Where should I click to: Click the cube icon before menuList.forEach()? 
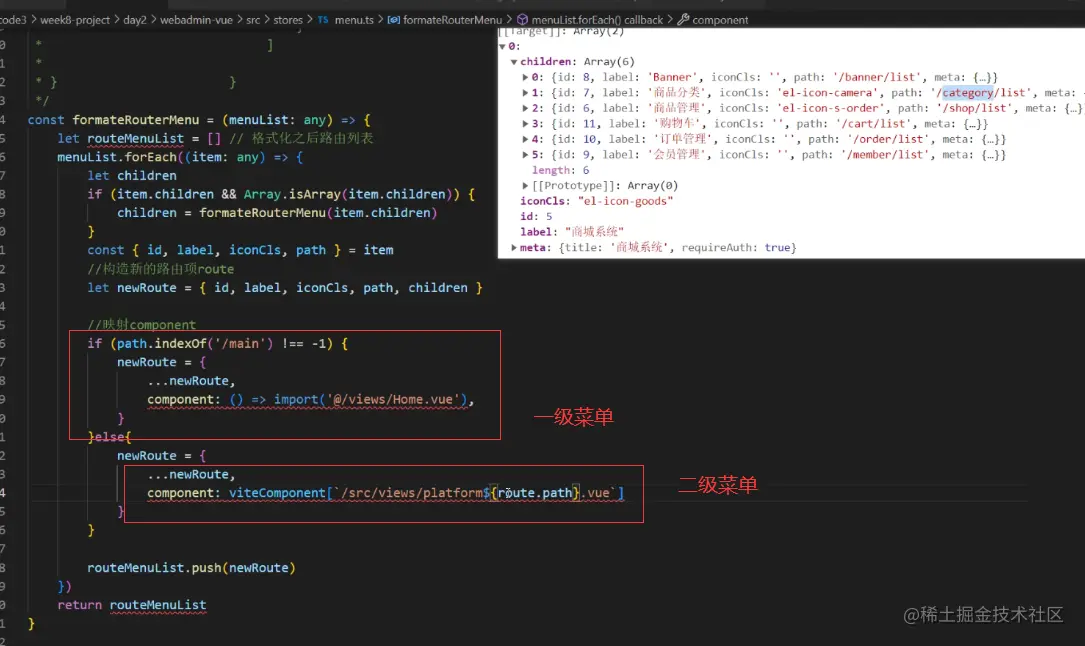pos(522,20)
